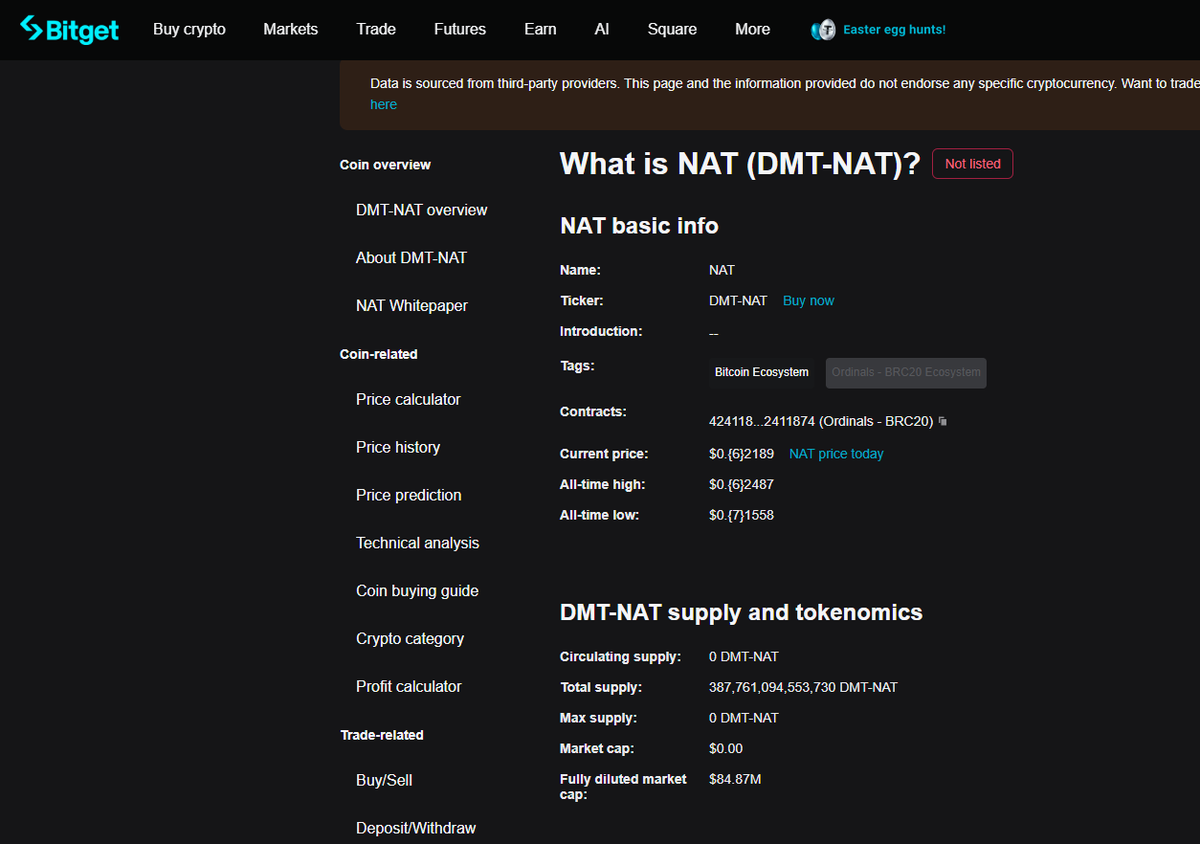Go to DMT-NAT overview section

[x=421, y=210]
